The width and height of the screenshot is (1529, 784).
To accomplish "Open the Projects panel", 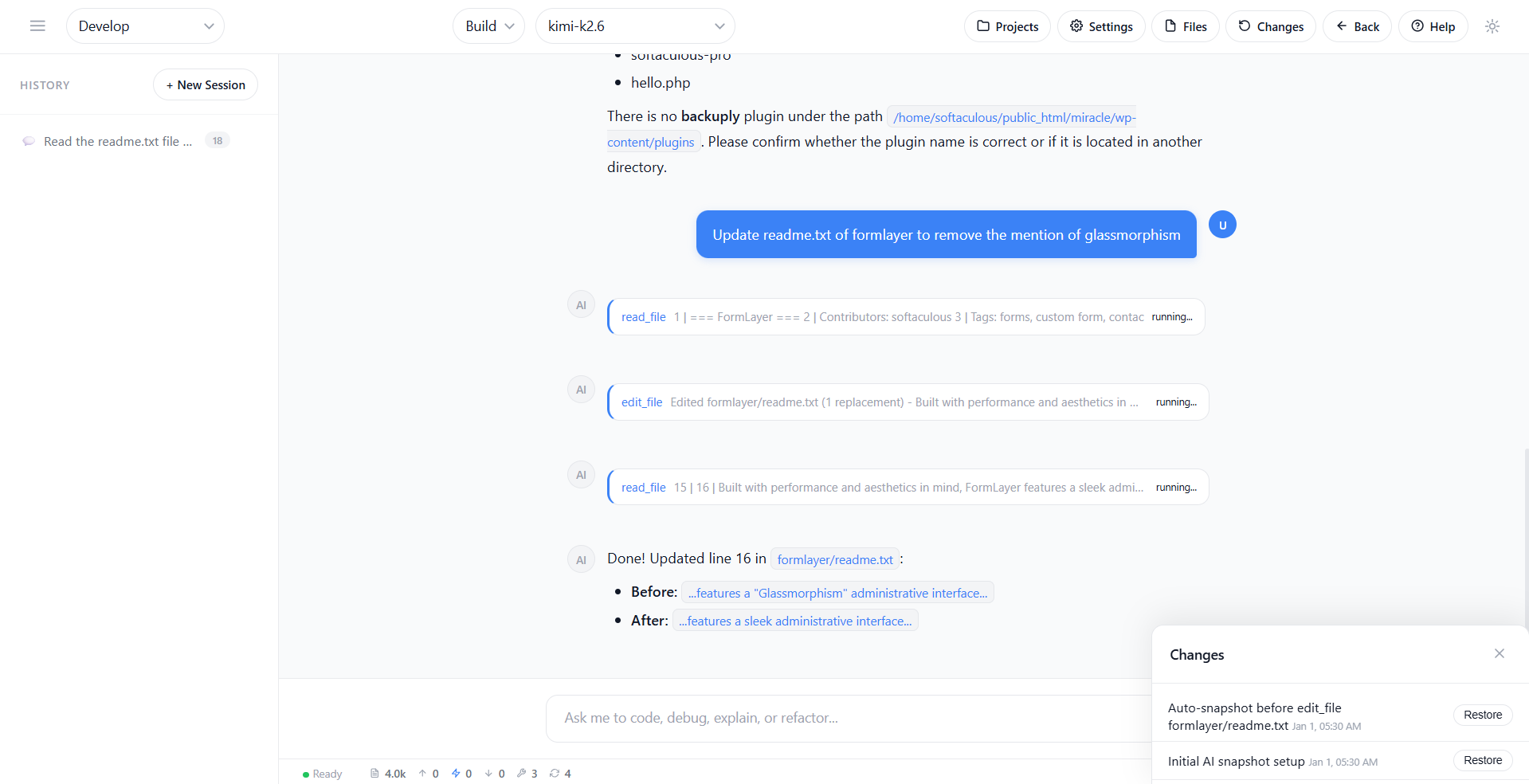I will [1007, 26].
